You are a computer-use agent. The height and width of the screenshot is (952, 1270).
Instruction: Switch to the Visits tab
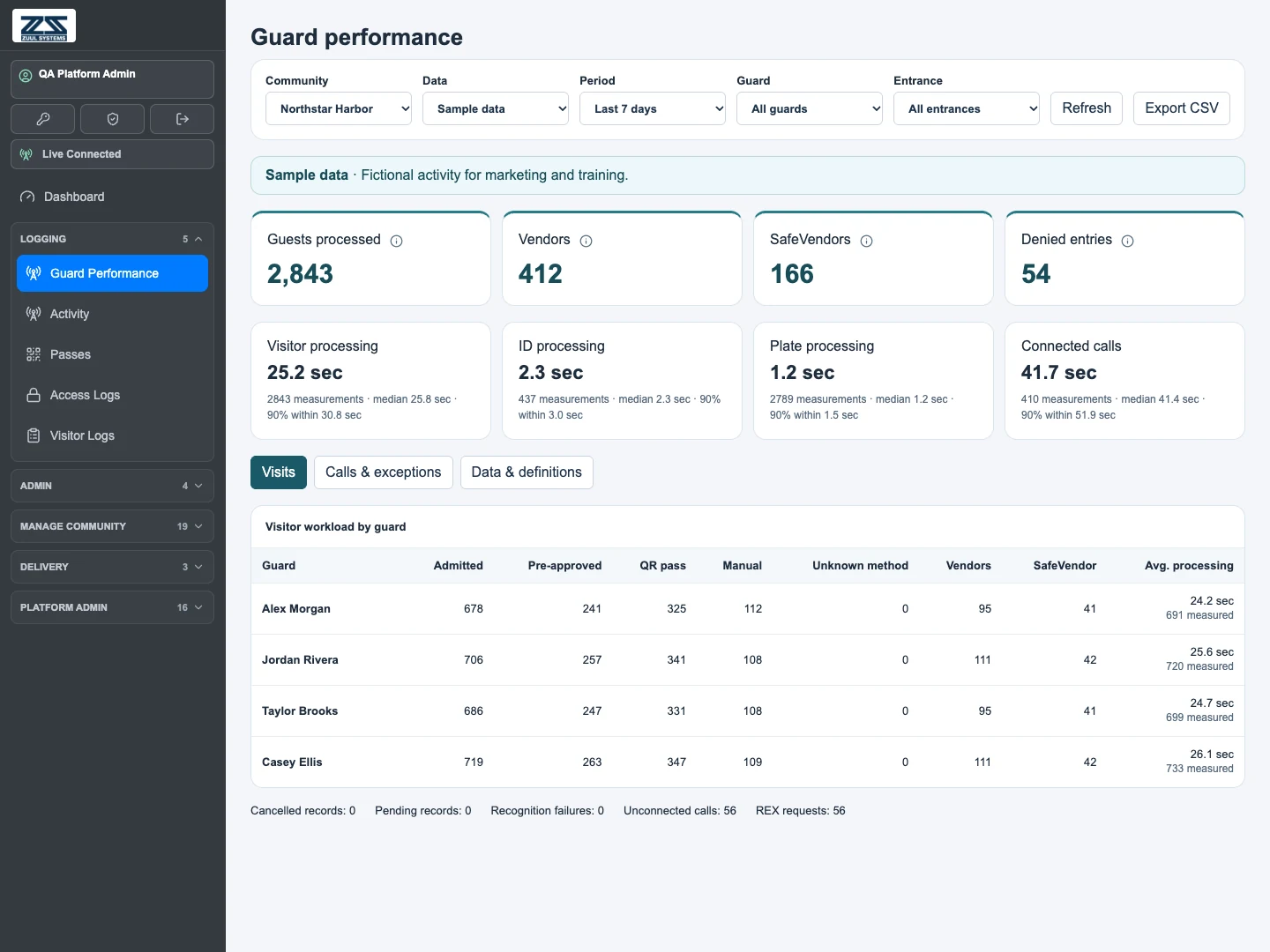tap(279, 472)
